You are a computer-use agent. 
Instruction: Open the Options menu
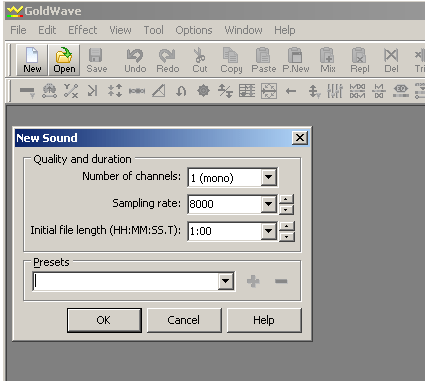(x=194, y=30)
